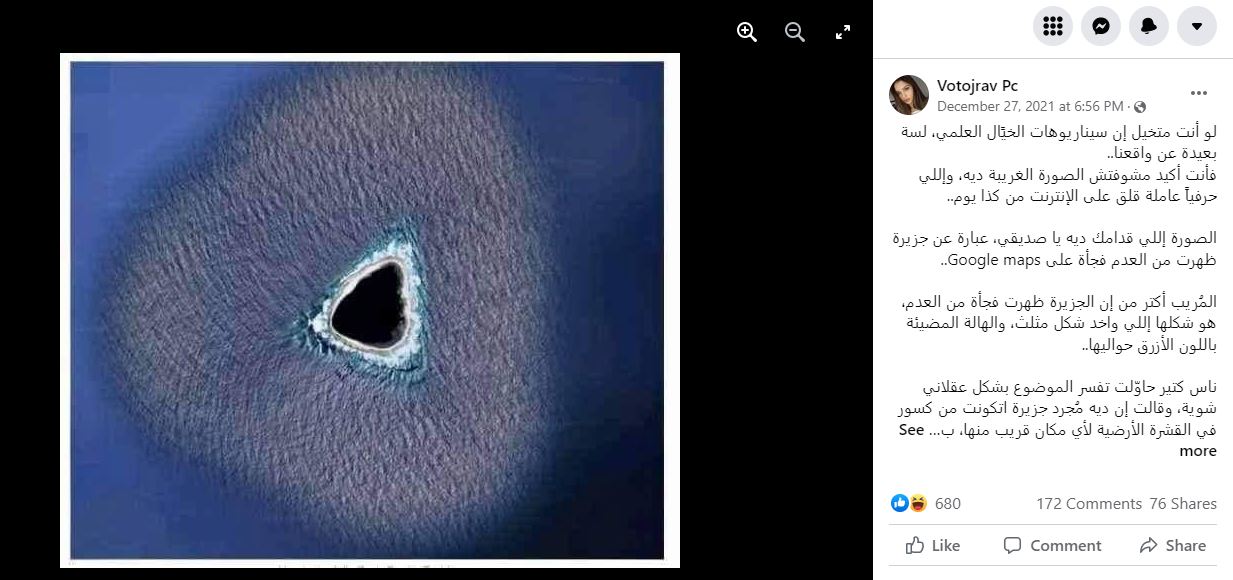Enter fullscreen photo view

[843, 32]
